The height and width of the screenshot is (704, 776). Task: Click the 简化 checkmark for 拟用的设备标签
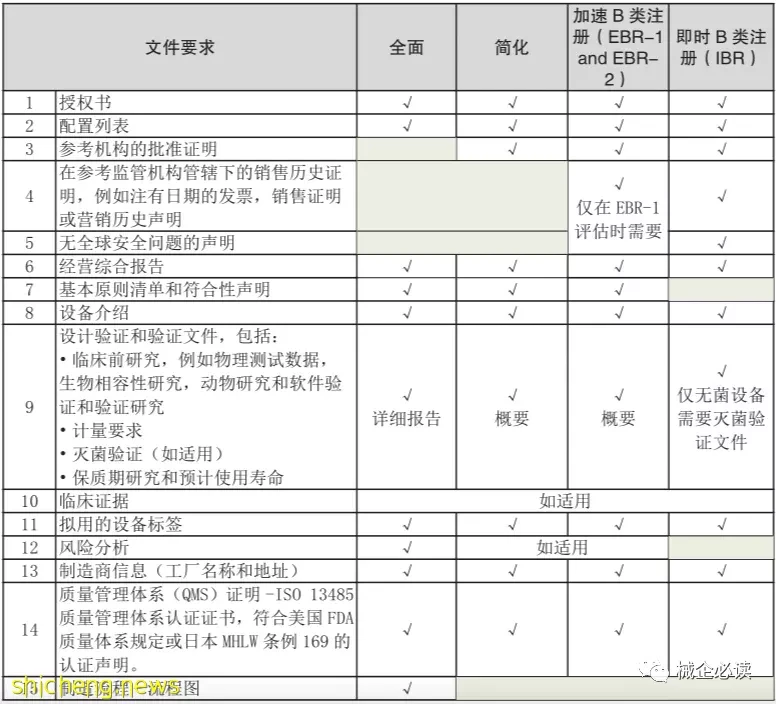(513, 524)
